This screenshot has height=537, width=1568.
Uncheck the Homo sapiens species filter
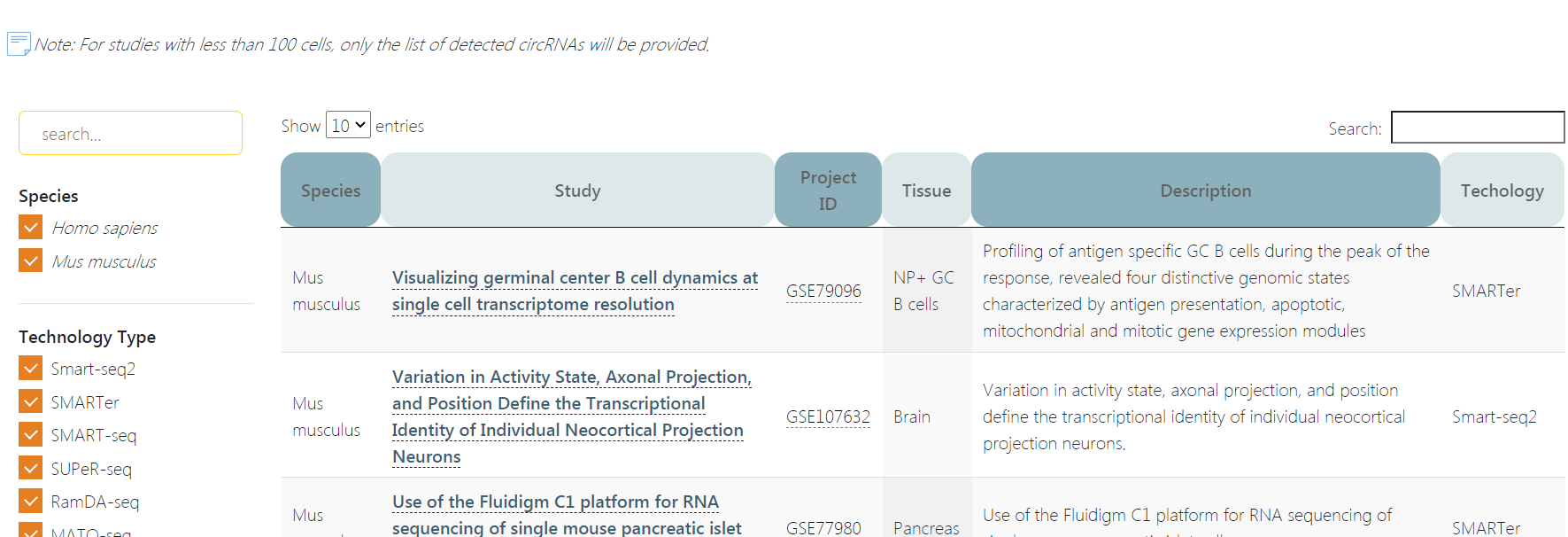click(30, 228)
